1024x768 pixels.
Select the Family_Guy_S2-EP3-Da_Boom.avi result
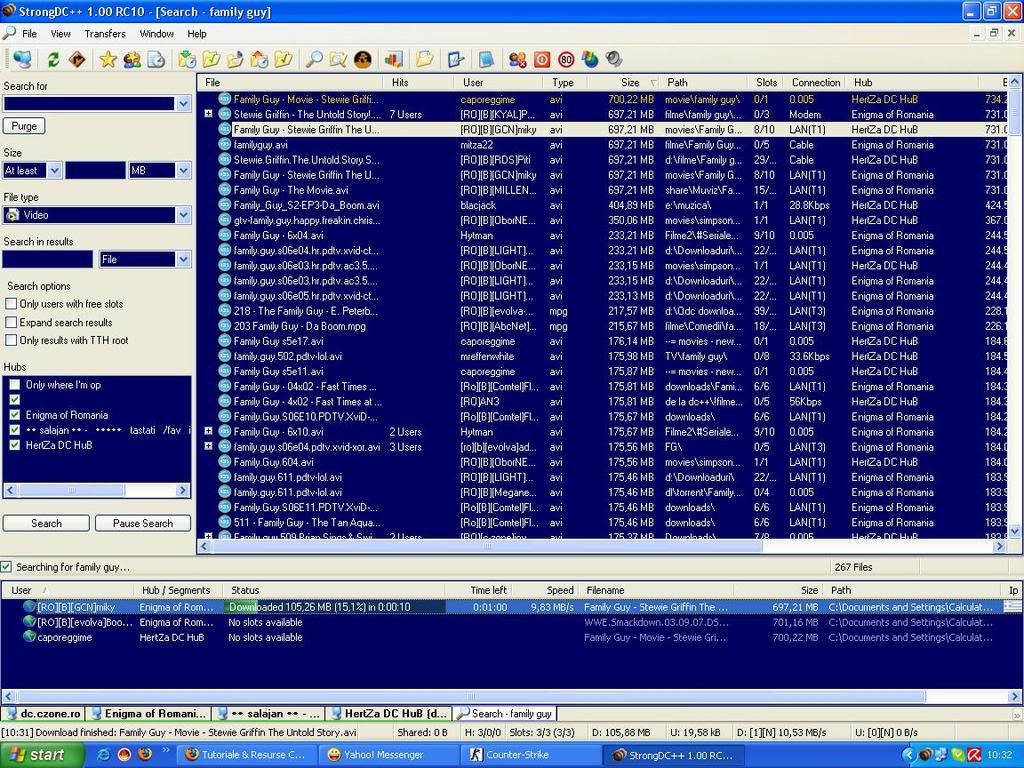306,205
